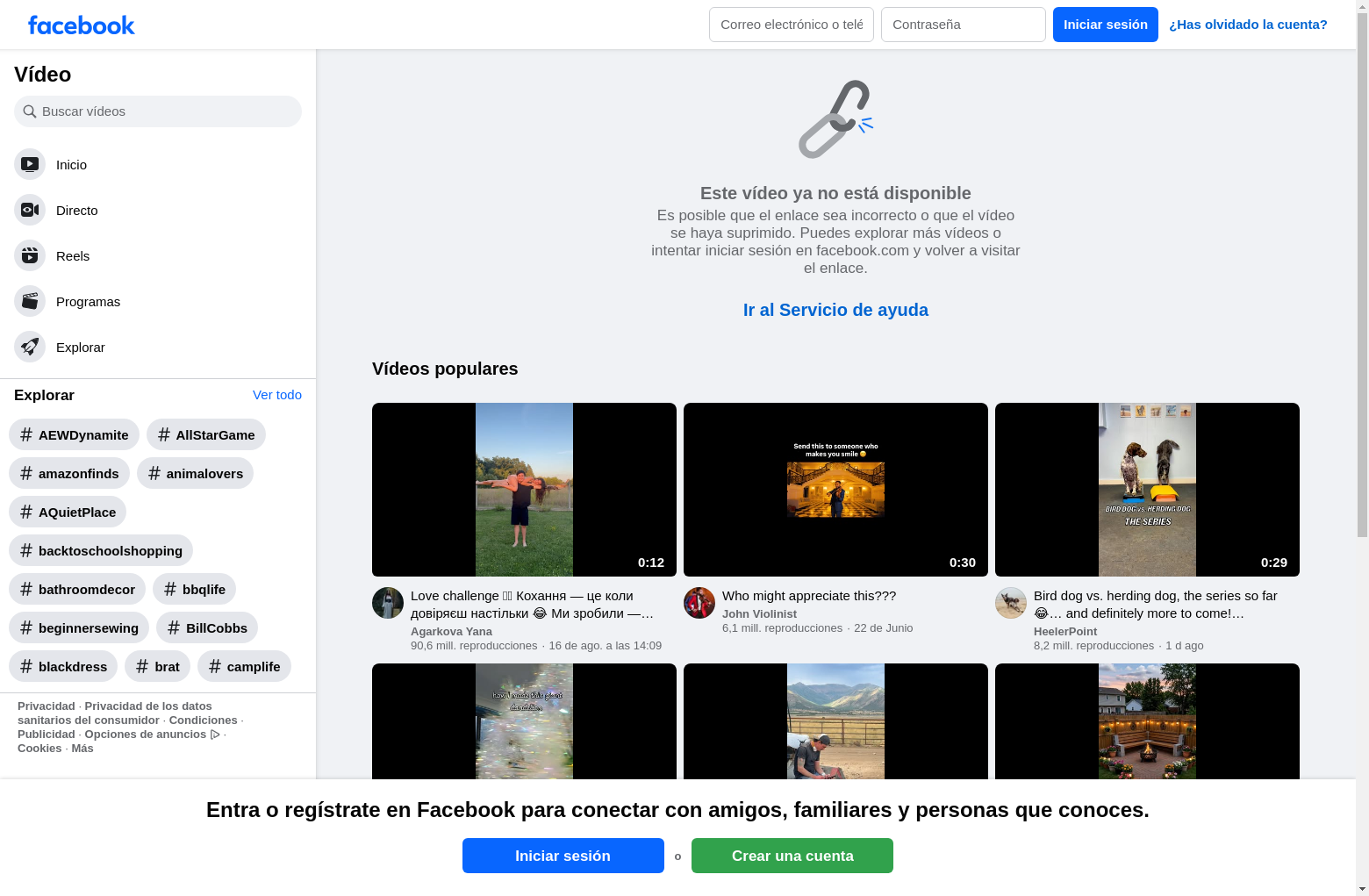Open the Programas clapperboard icon

pyautogui.click(x=30, y=301)
